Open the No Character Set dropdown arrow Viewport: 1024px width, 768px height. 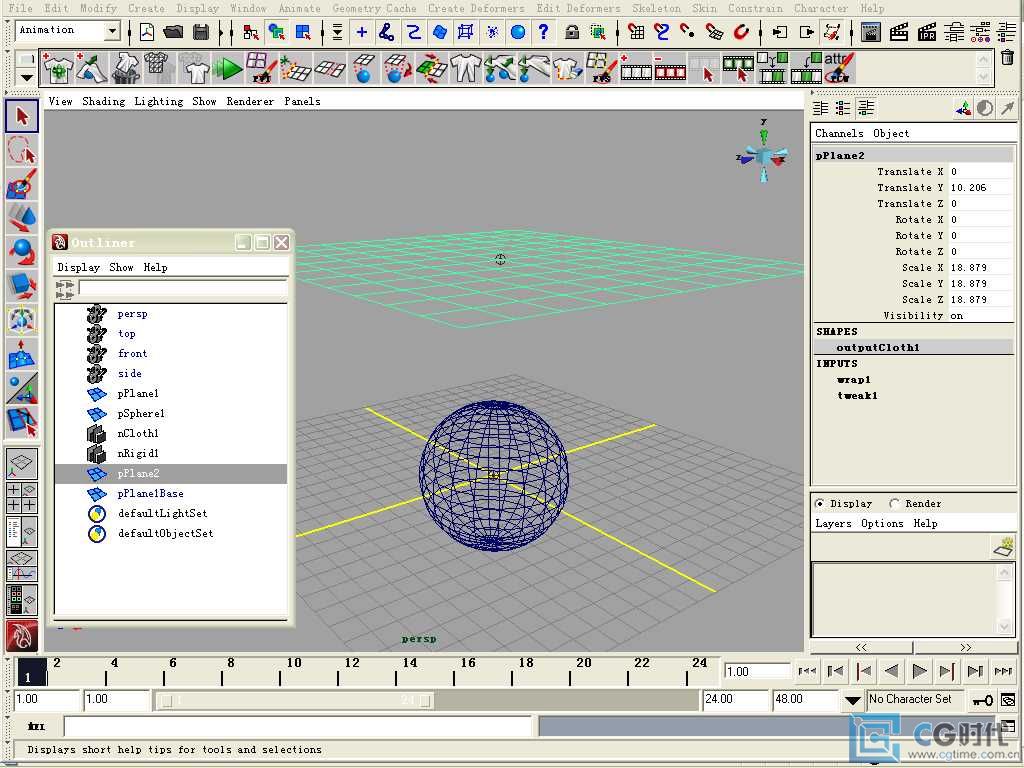point(852,700)
